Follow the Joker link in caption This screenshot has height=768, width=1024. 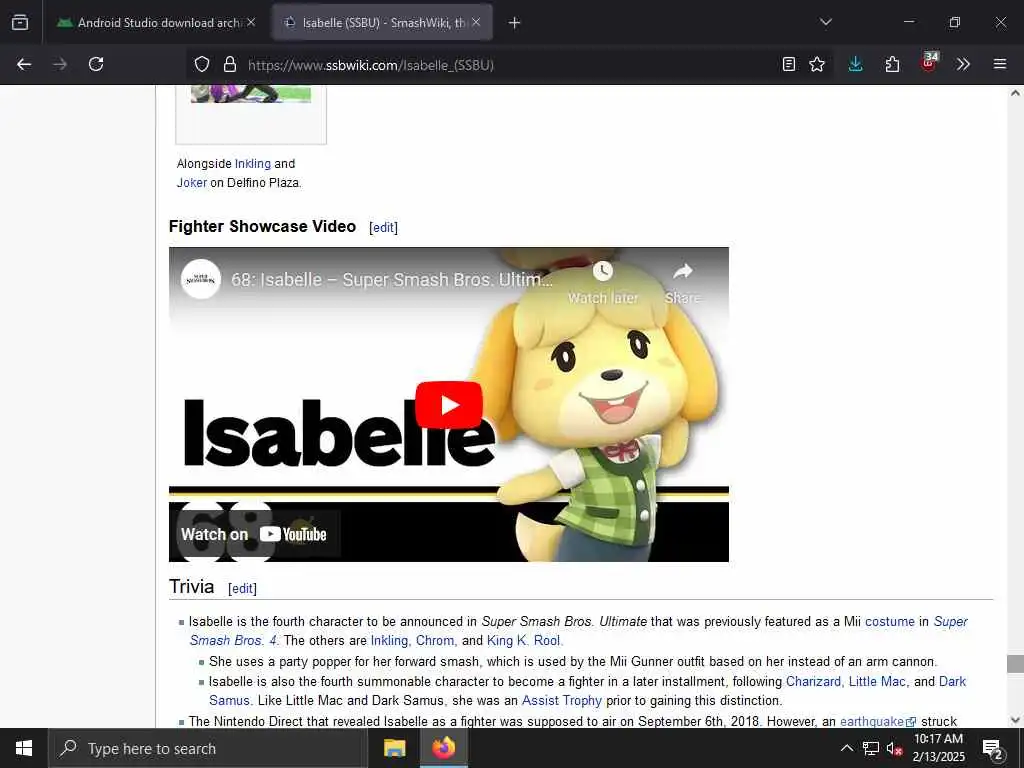pos(191,182)
